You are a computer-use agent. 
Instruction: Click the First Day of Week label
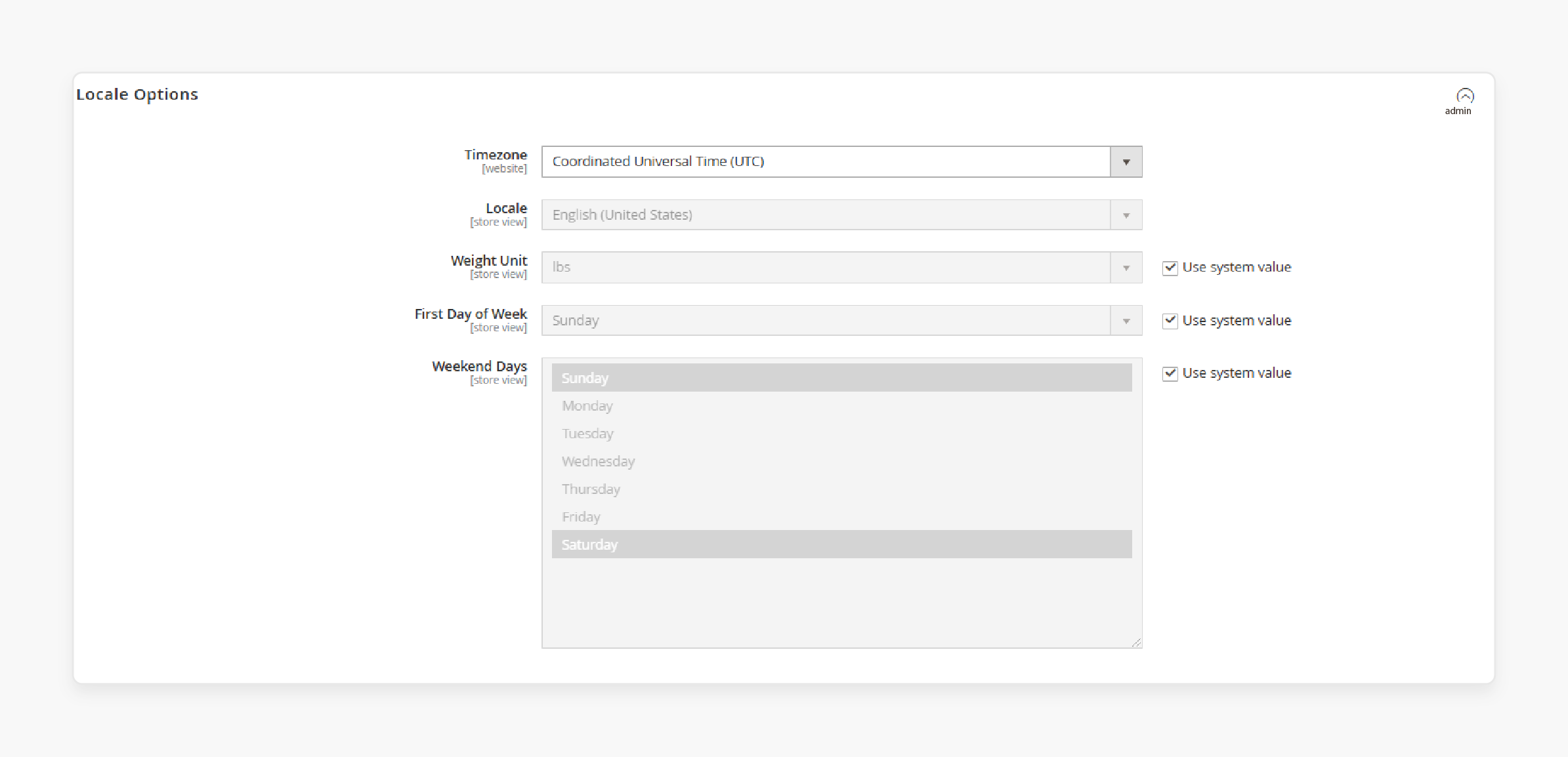pyautogui.click(x=471, y=314)
